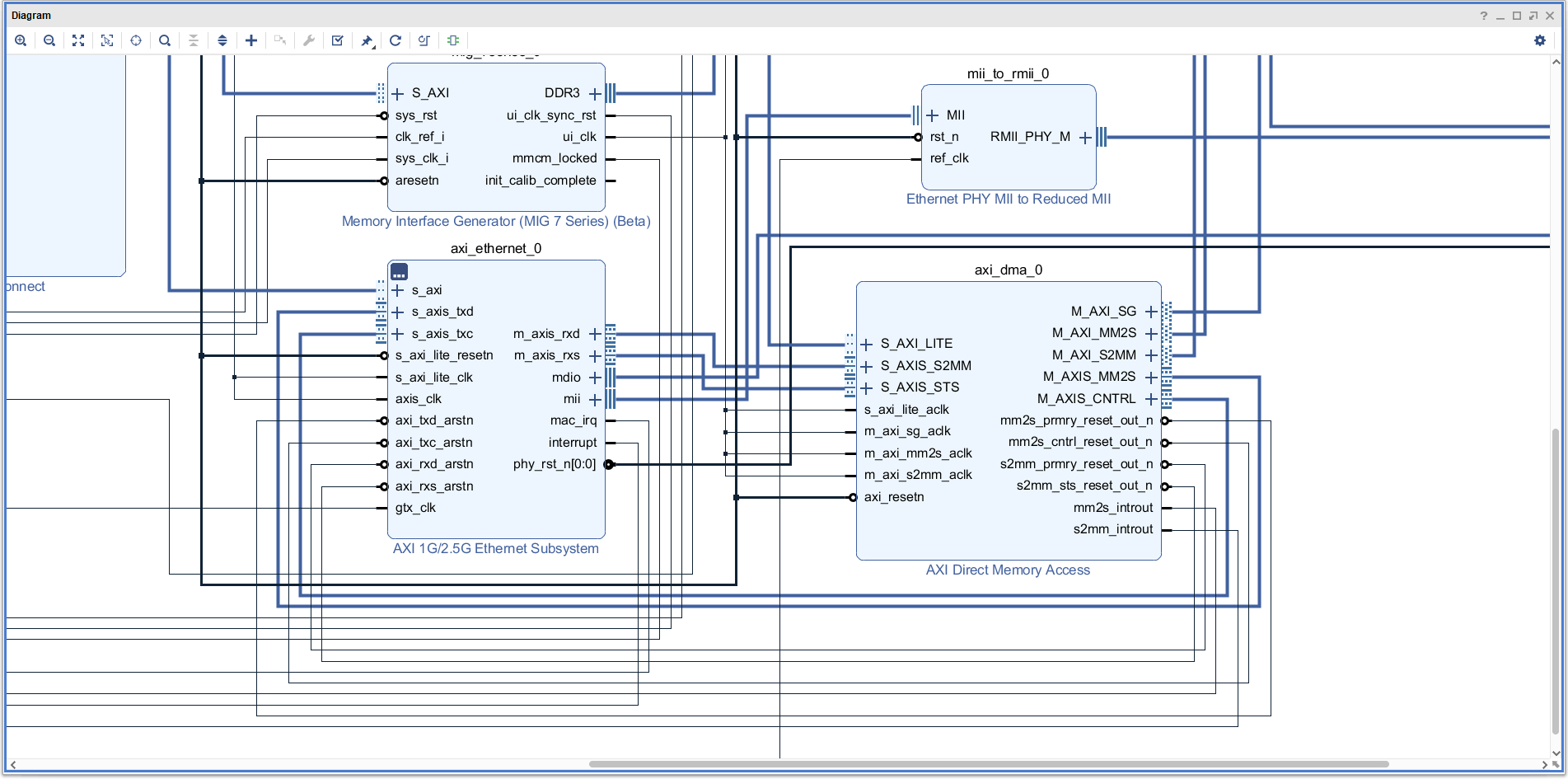Click the Validate Design checkmark icon
The height and width of the screenshot is (779, 1568).
[x=338, y=40]
